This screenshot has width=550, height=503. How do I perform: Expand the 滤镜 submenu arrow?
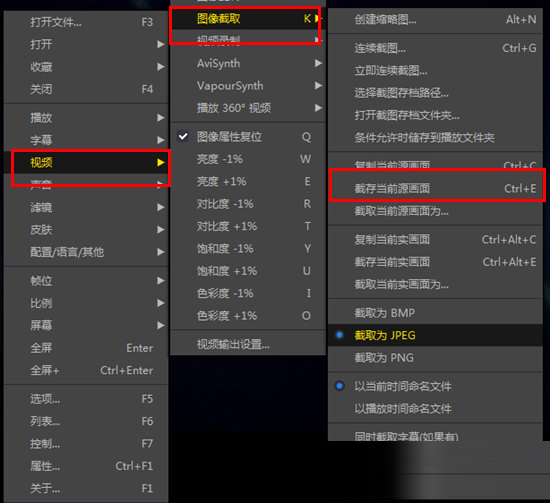pos(160,207)
